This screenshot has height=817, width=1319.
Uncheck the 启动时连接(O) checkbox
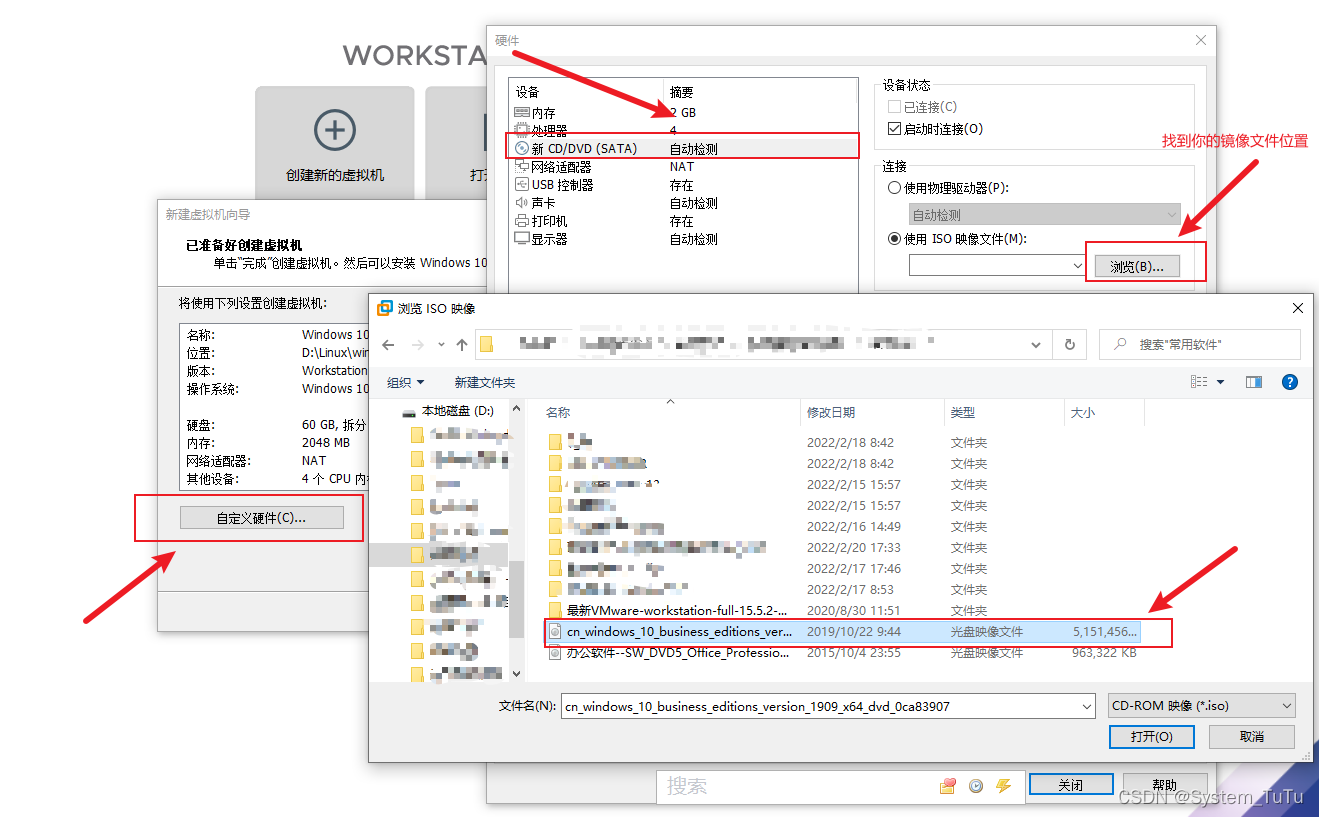894,129
